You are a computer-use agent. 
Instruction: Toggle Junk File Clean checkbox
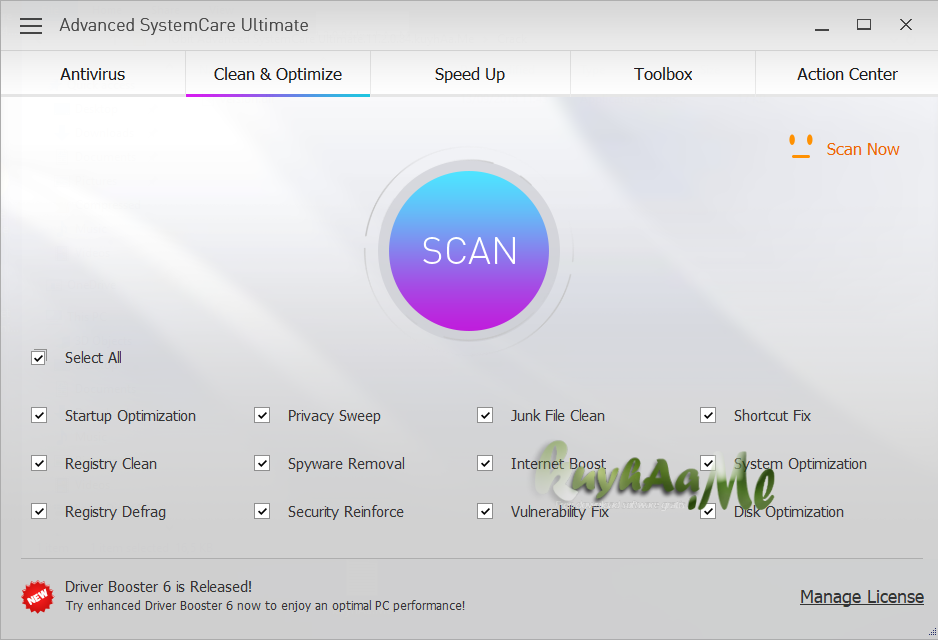tap(485, 415)
